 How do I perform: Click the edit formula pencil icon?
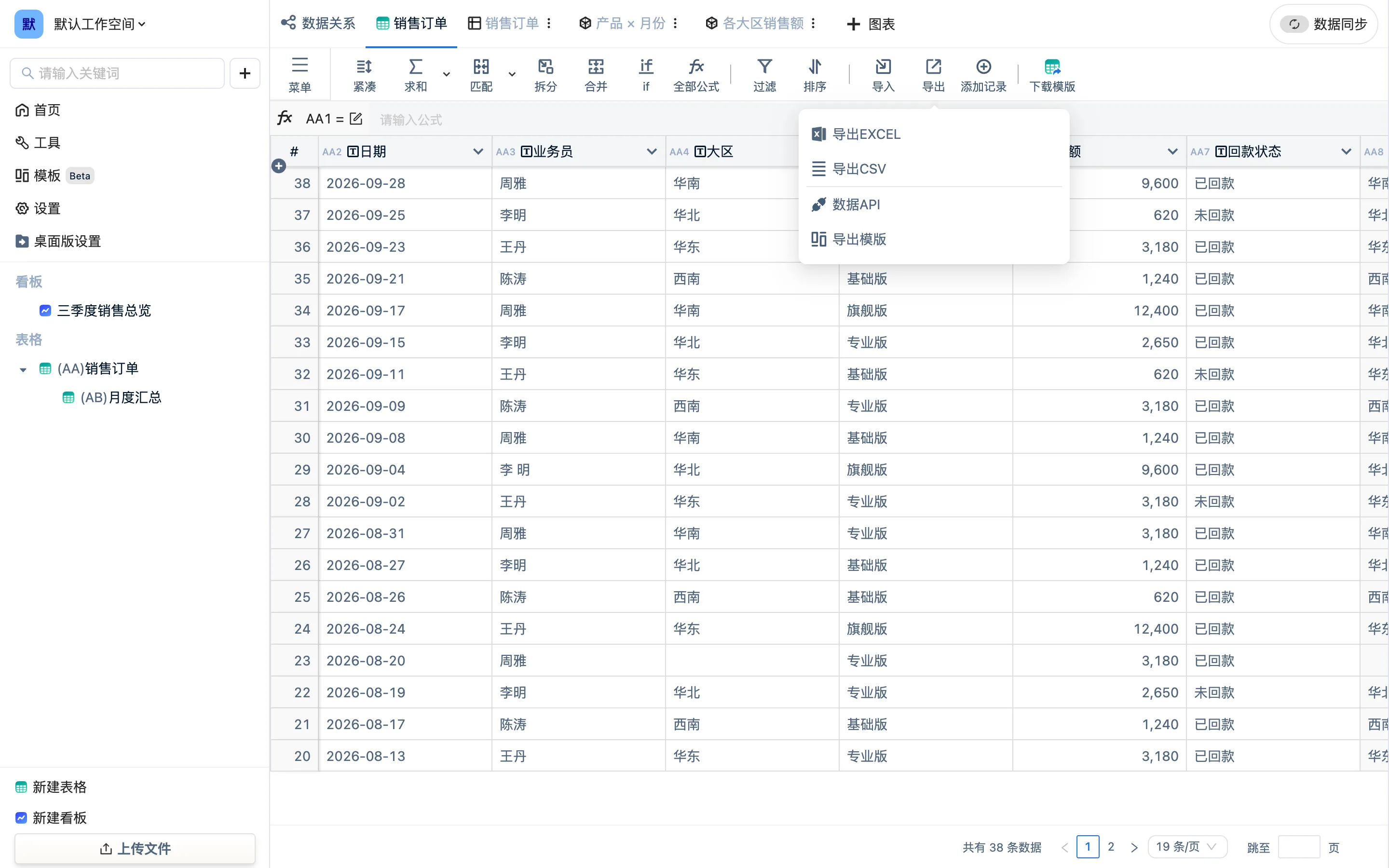tap(356, 119)
